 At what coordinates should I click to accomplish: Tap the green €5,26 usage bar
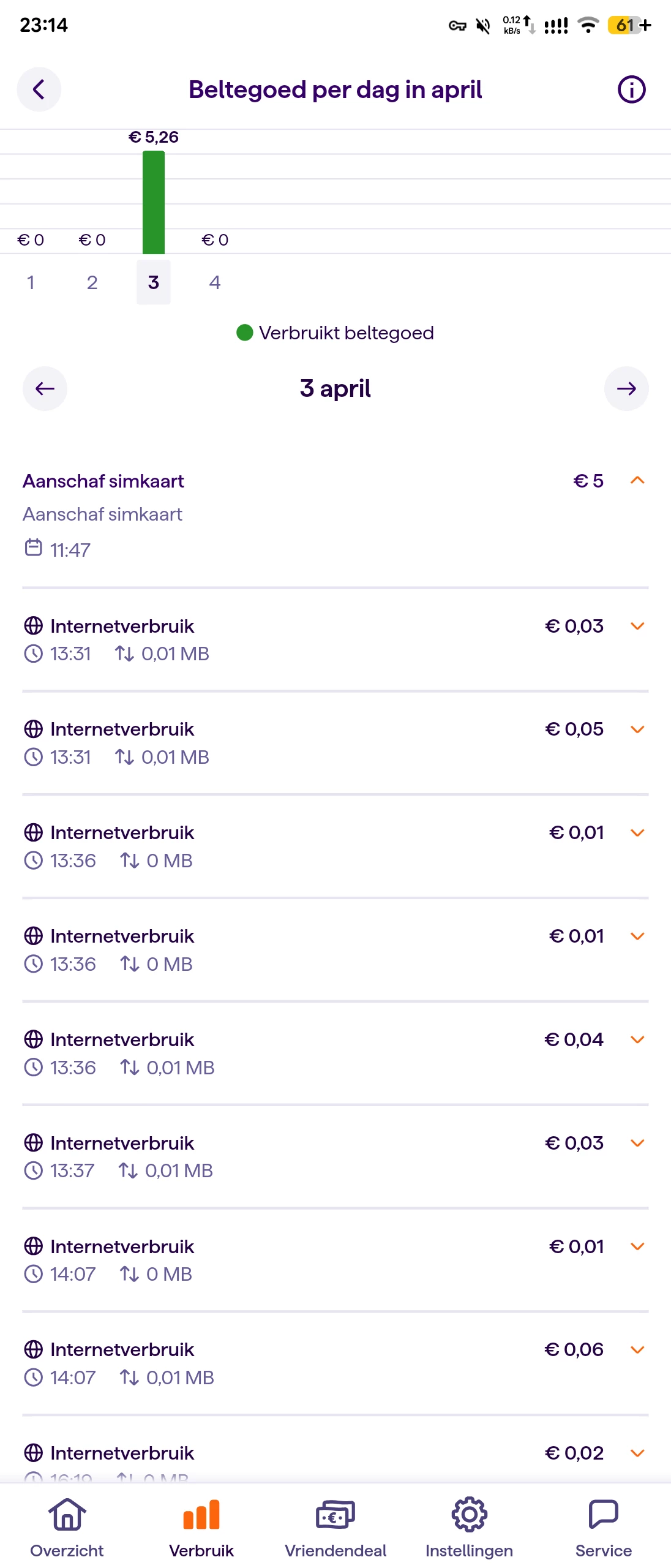click(x=154, y=202)
